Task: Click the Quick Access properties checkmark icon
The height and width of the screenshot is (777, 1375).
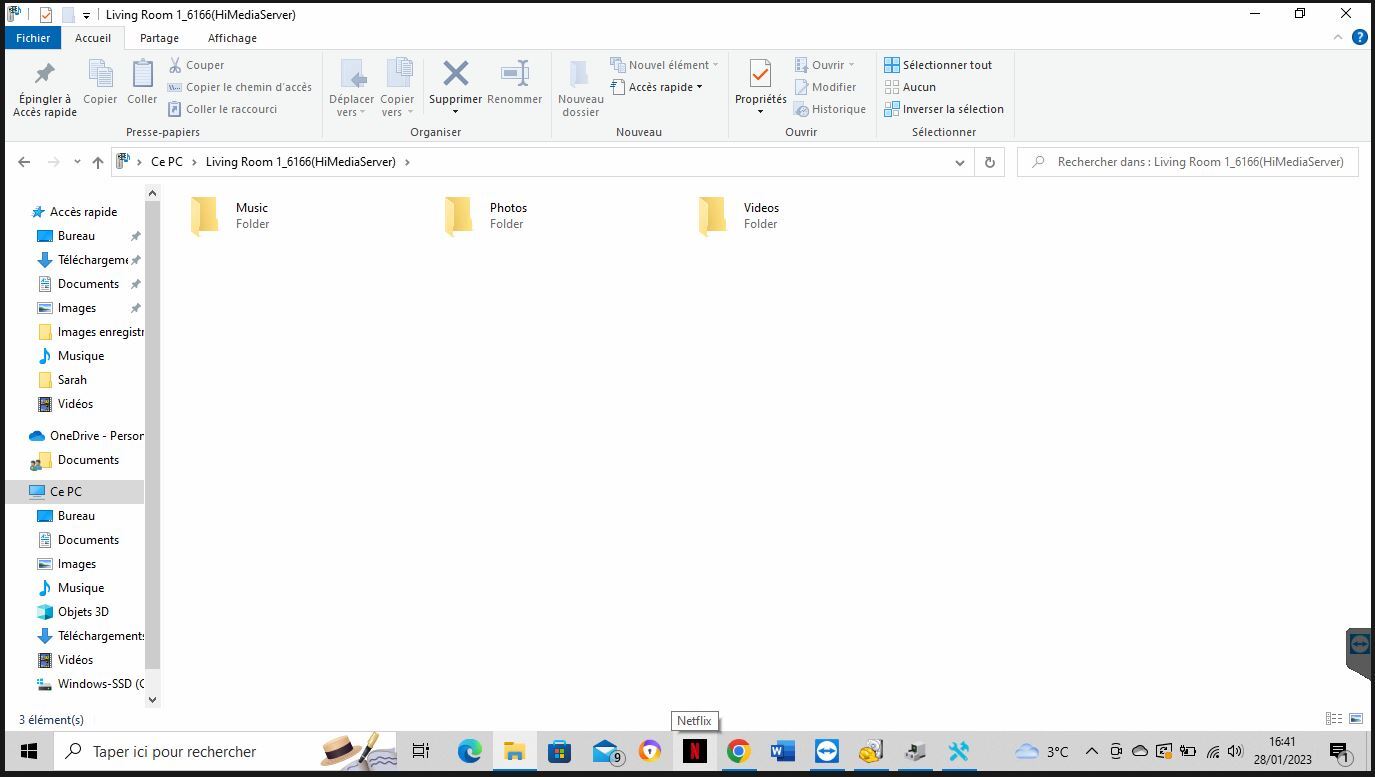Action: pyautogui.click(x=46, y=15)
